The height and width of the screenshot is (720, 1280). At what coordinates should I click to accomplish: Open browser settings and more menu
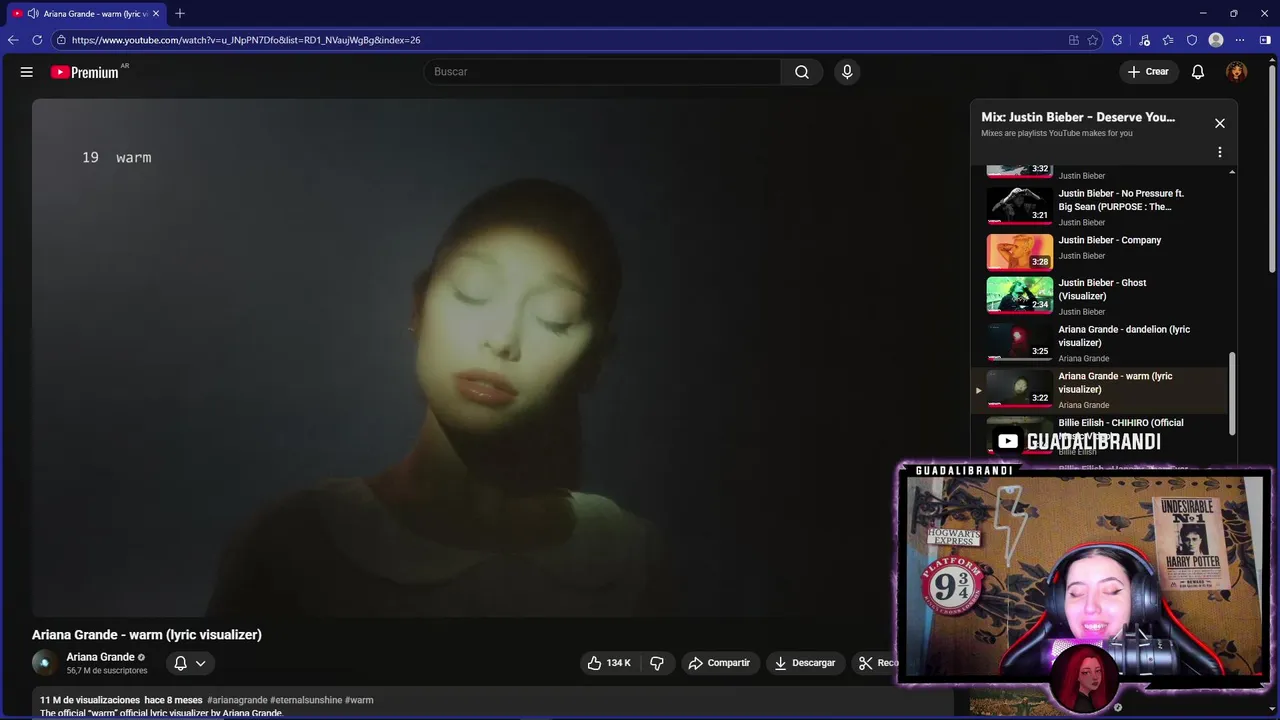[x=1240, y=40]
